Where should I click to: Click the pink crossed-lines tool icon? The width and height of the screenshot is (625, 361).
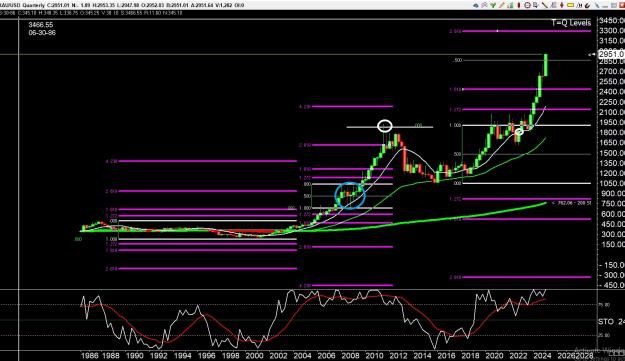484,5
